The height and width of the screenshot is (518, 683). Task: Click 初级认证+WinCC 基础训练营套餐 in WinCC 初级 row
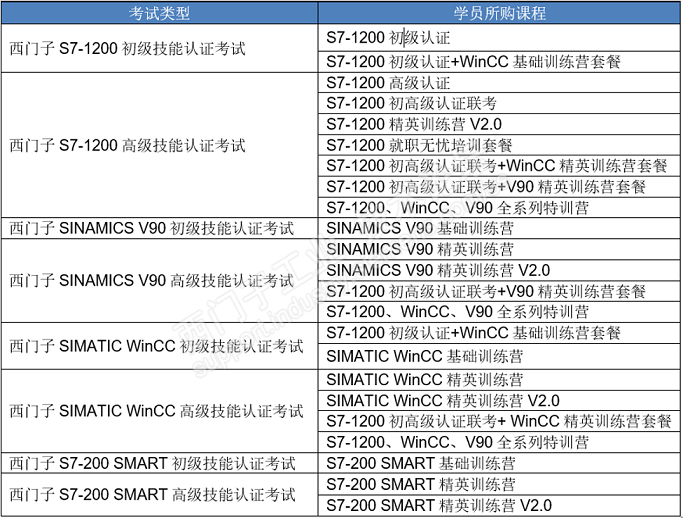(499, 333)
